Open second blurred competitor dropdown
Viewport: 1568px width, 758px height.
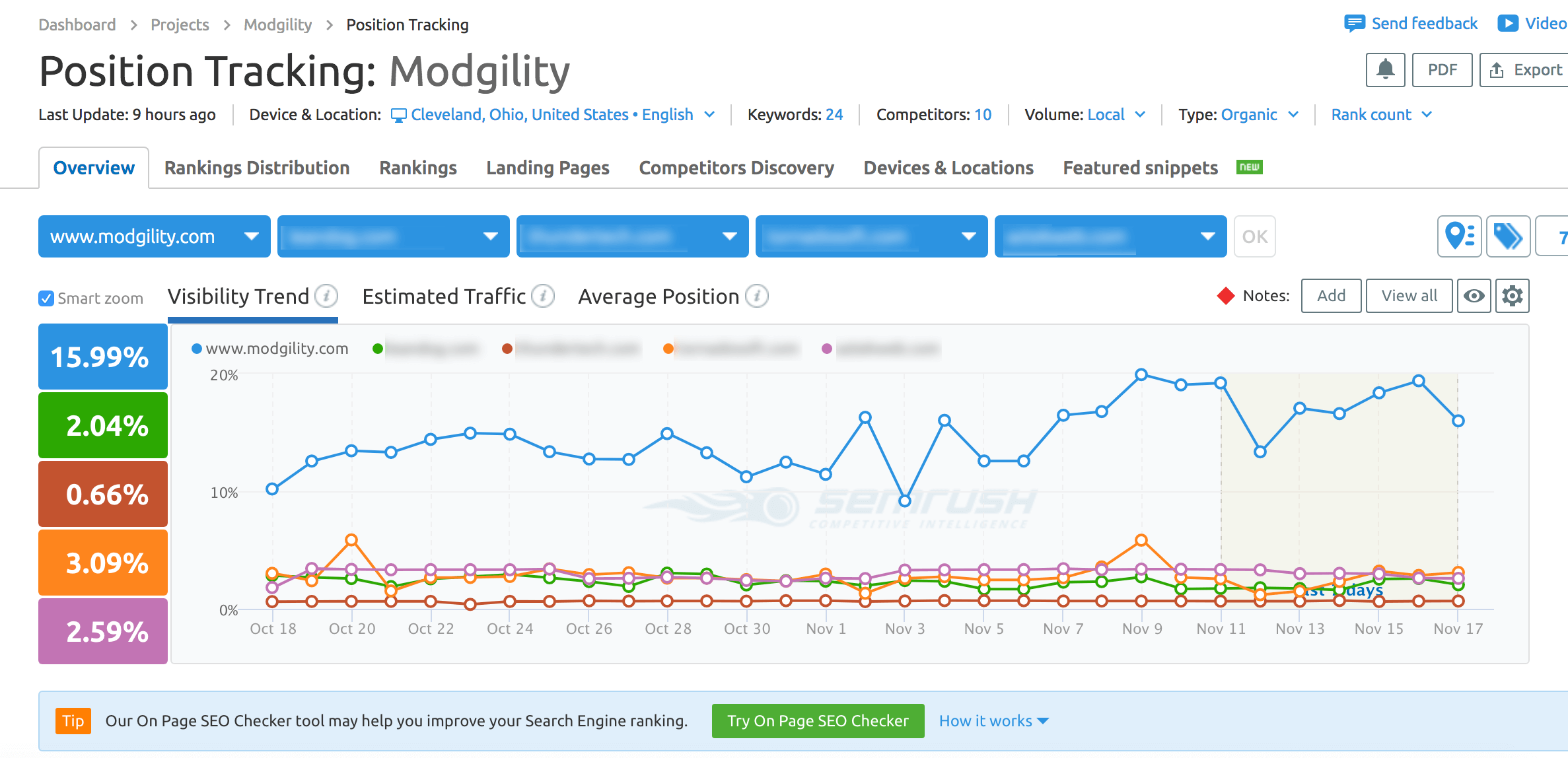[x=394, y=236]
